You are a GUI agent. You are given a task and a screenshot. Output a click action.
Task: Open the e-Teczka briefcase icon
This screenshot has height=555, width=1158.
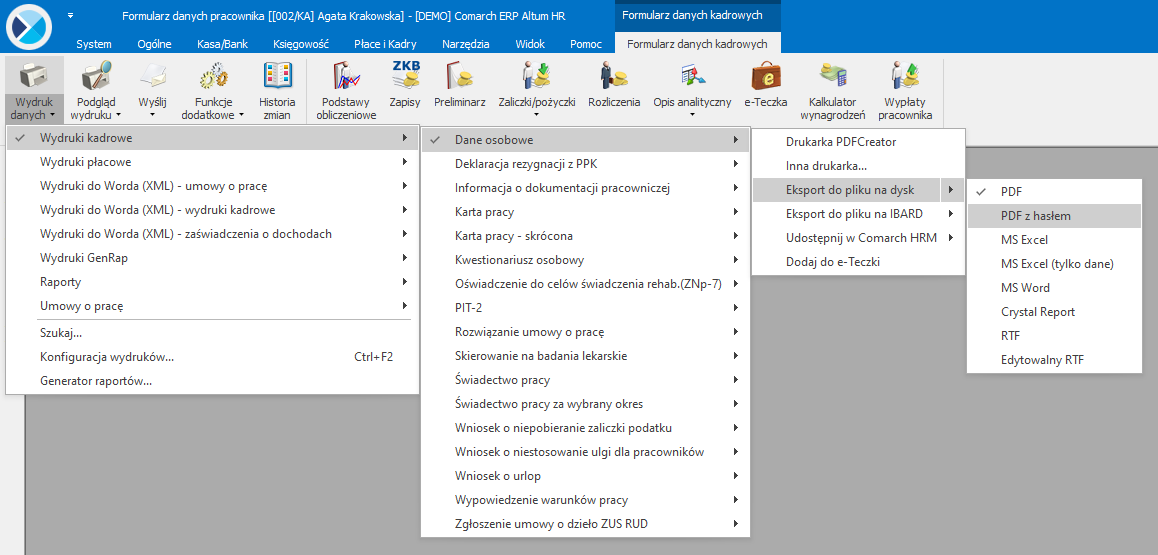point(766,77)
